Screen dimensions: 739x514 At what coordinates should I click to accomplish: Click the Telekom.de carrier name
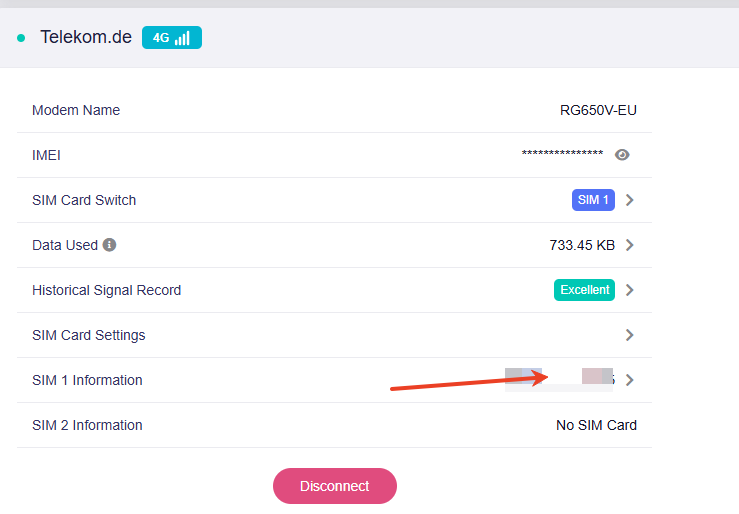pos(86,38)
